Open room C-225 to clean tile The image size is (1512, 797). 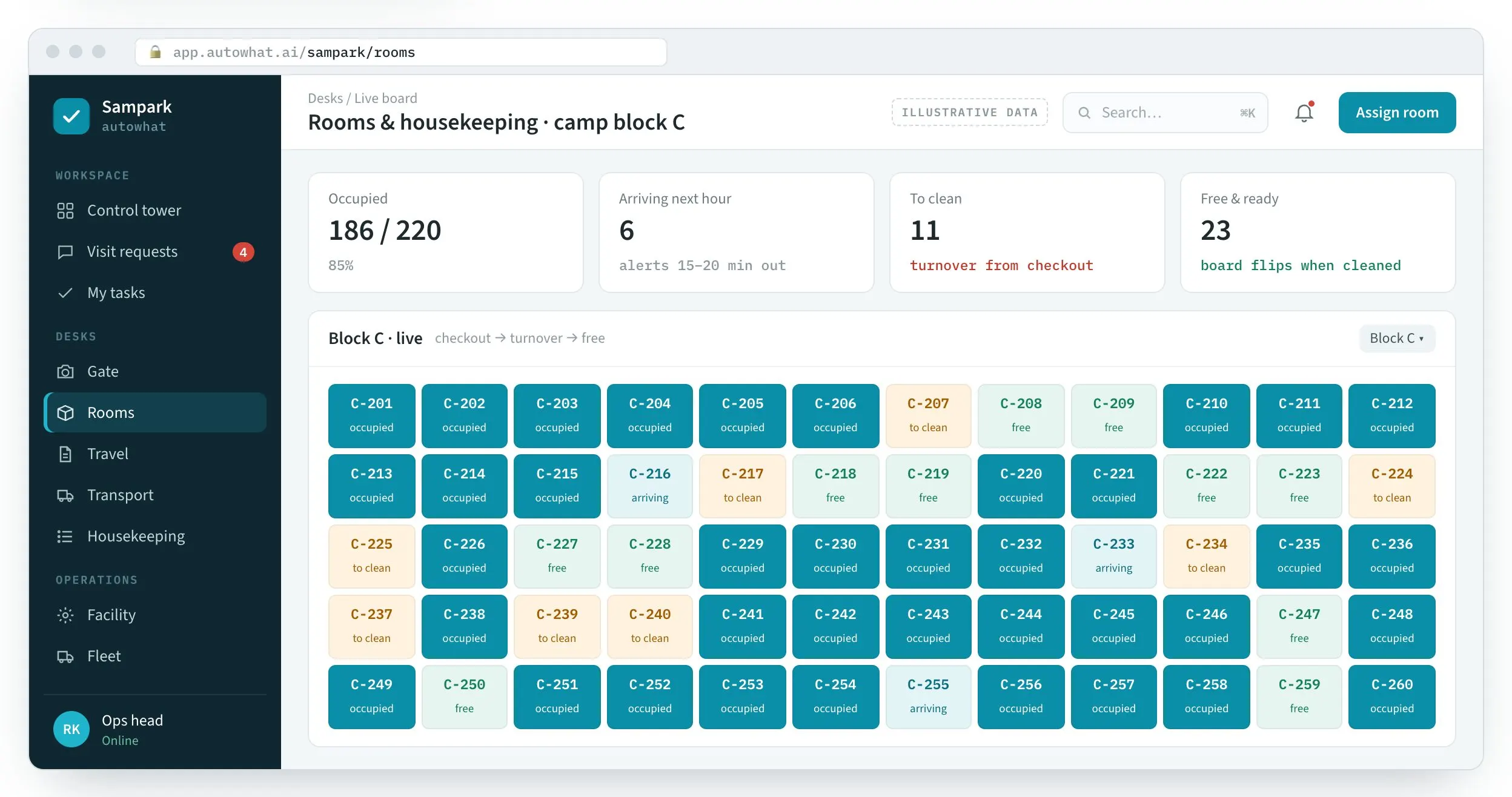(x=371, y=557)
